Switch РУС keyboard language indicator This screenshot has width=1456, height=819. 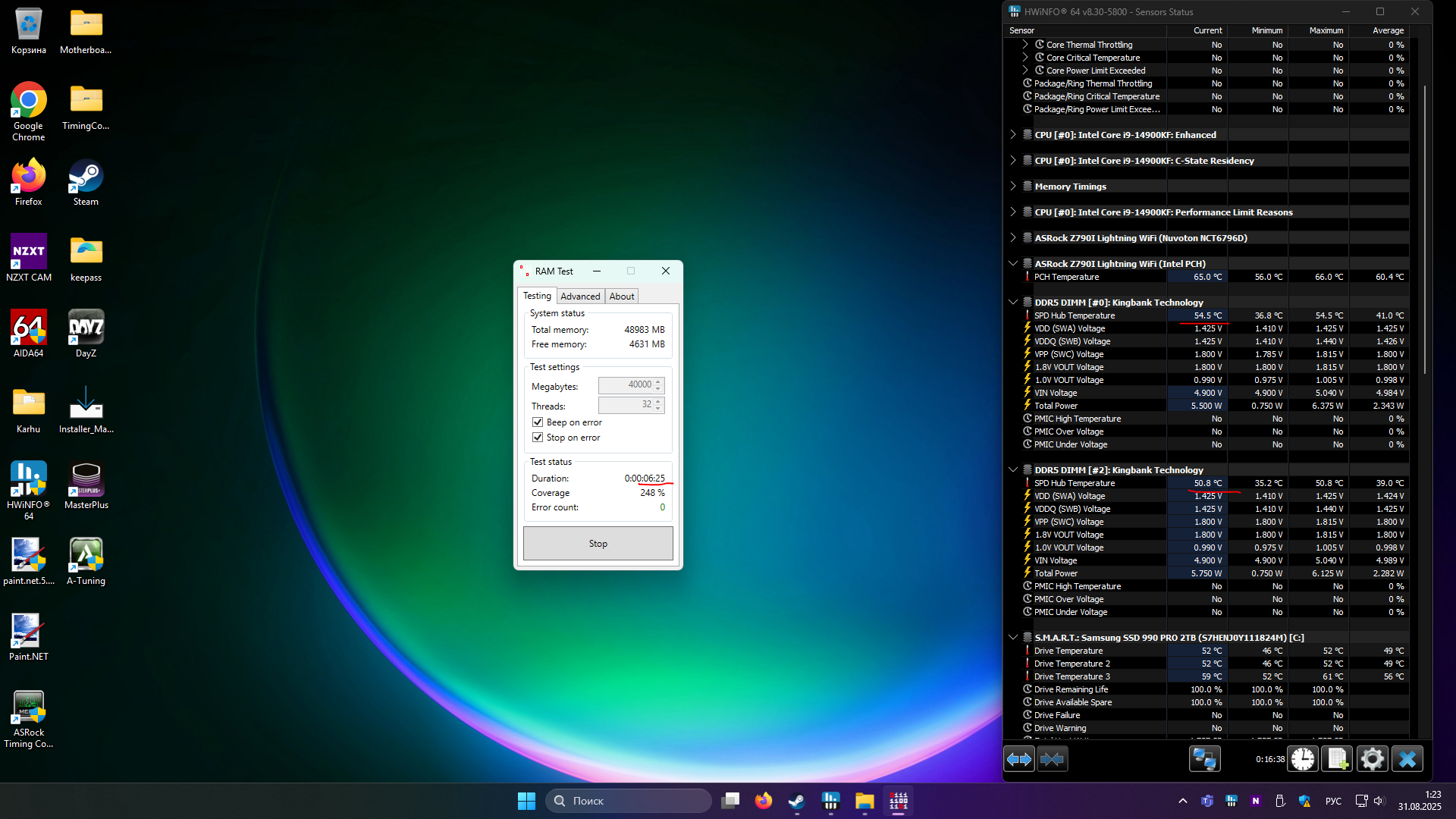[1333, 801]
